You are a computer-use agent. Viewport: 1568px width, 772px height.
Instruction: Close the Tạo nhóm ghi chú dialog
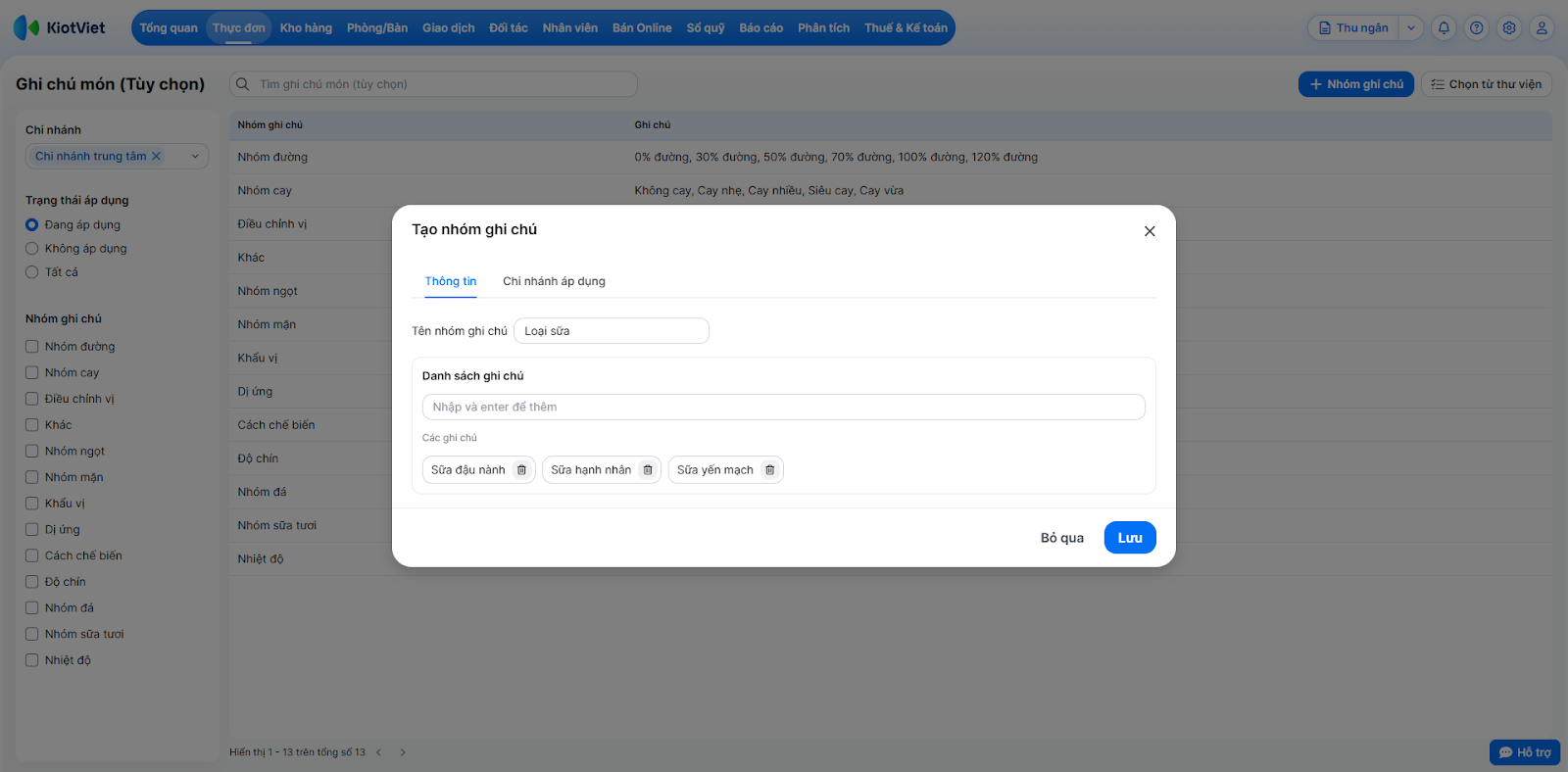click(1150, 231)
